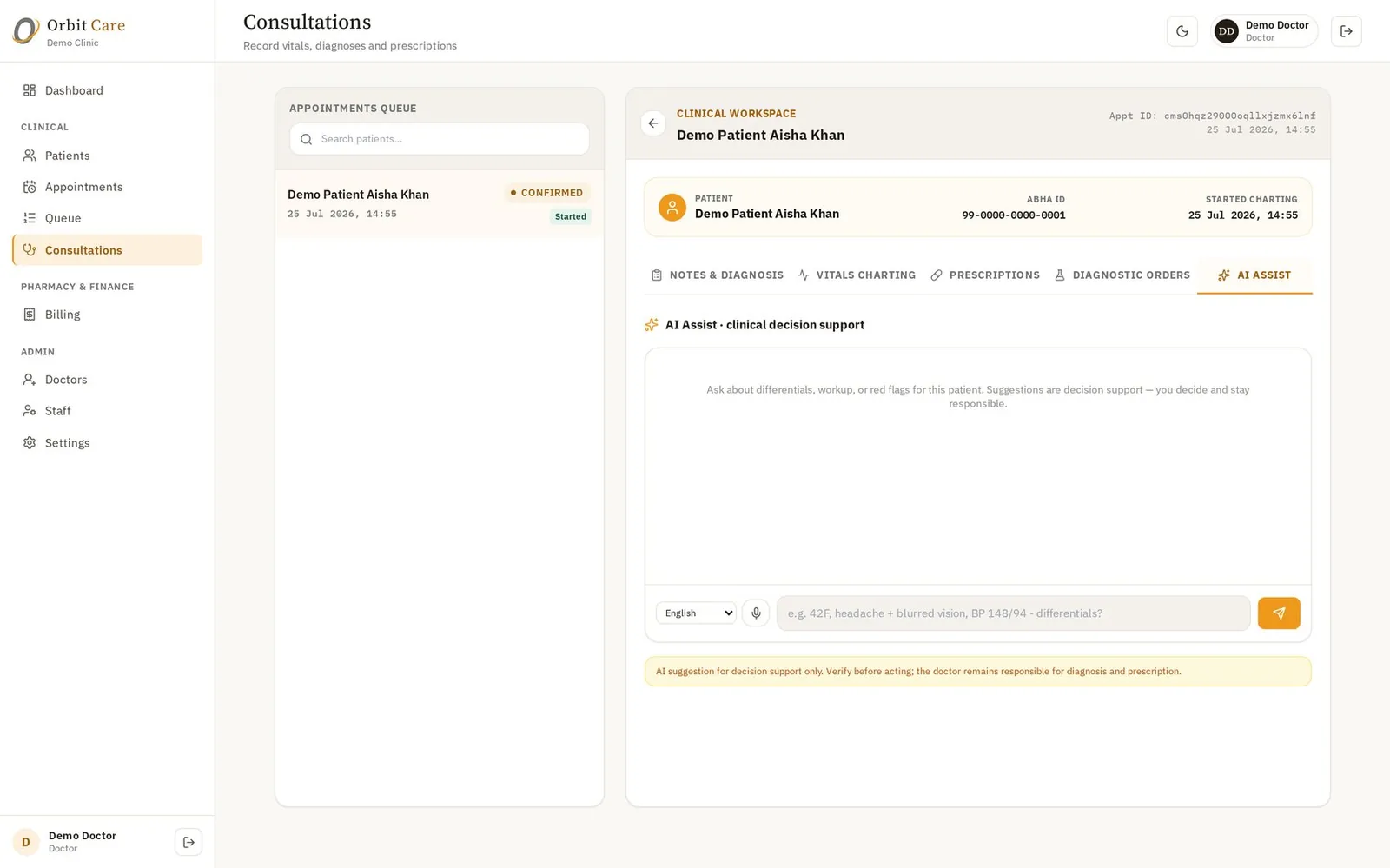Select the Diagnostic Orders tab

1122,275
